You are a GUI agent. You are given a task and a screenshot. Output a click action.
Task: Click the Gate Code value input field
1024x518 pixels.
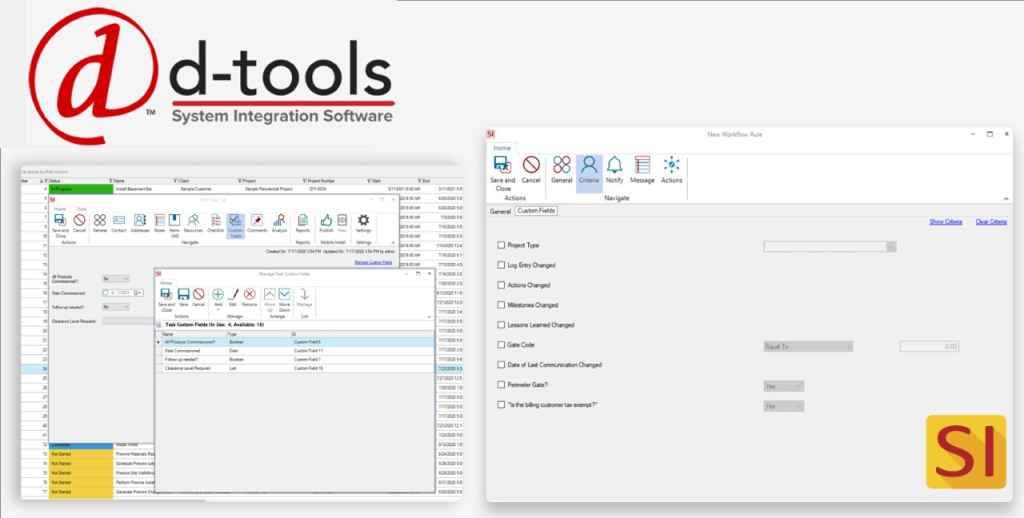point(929,346)
